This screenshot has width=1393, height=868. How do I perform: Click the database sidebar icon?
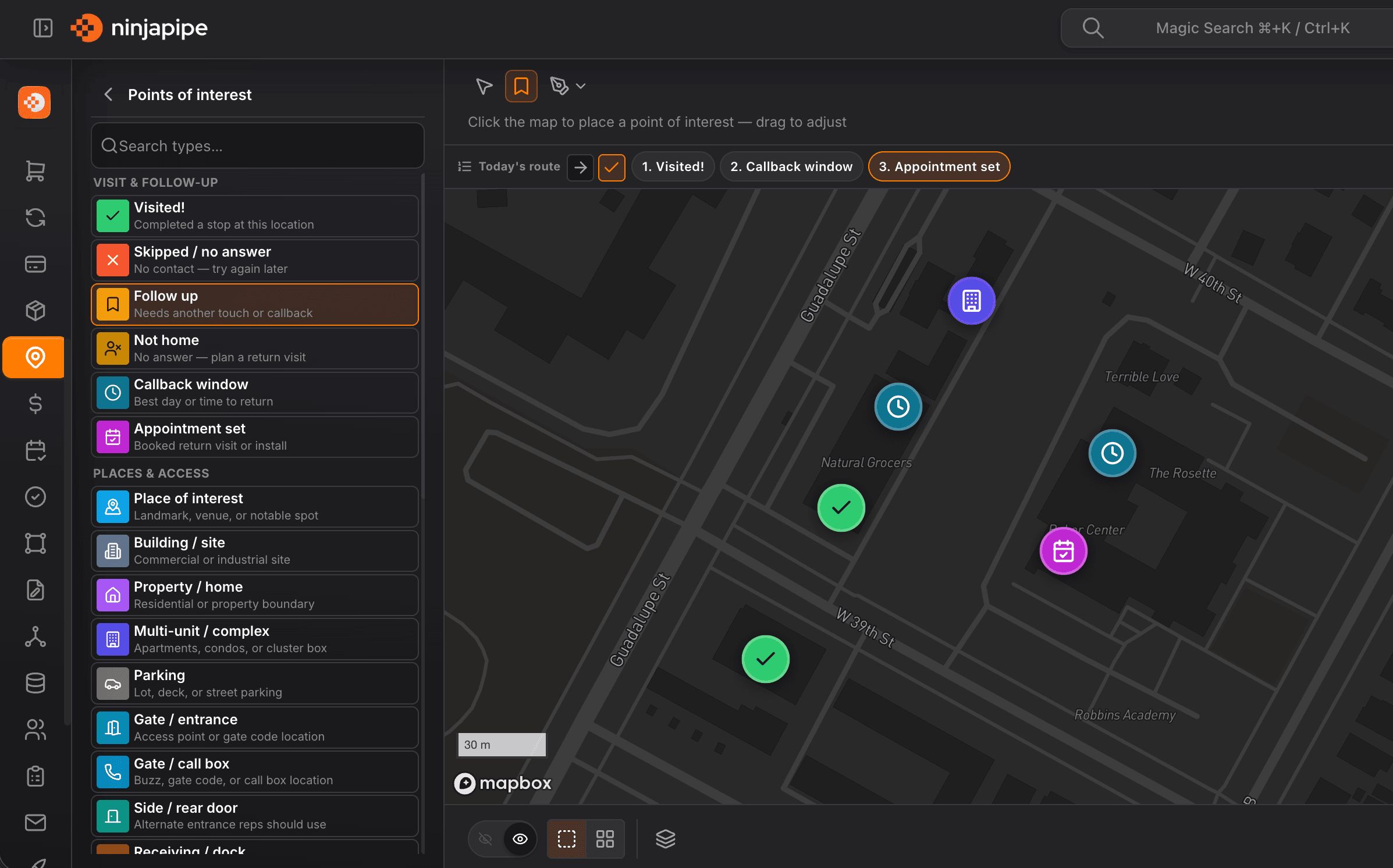[35, 683]
